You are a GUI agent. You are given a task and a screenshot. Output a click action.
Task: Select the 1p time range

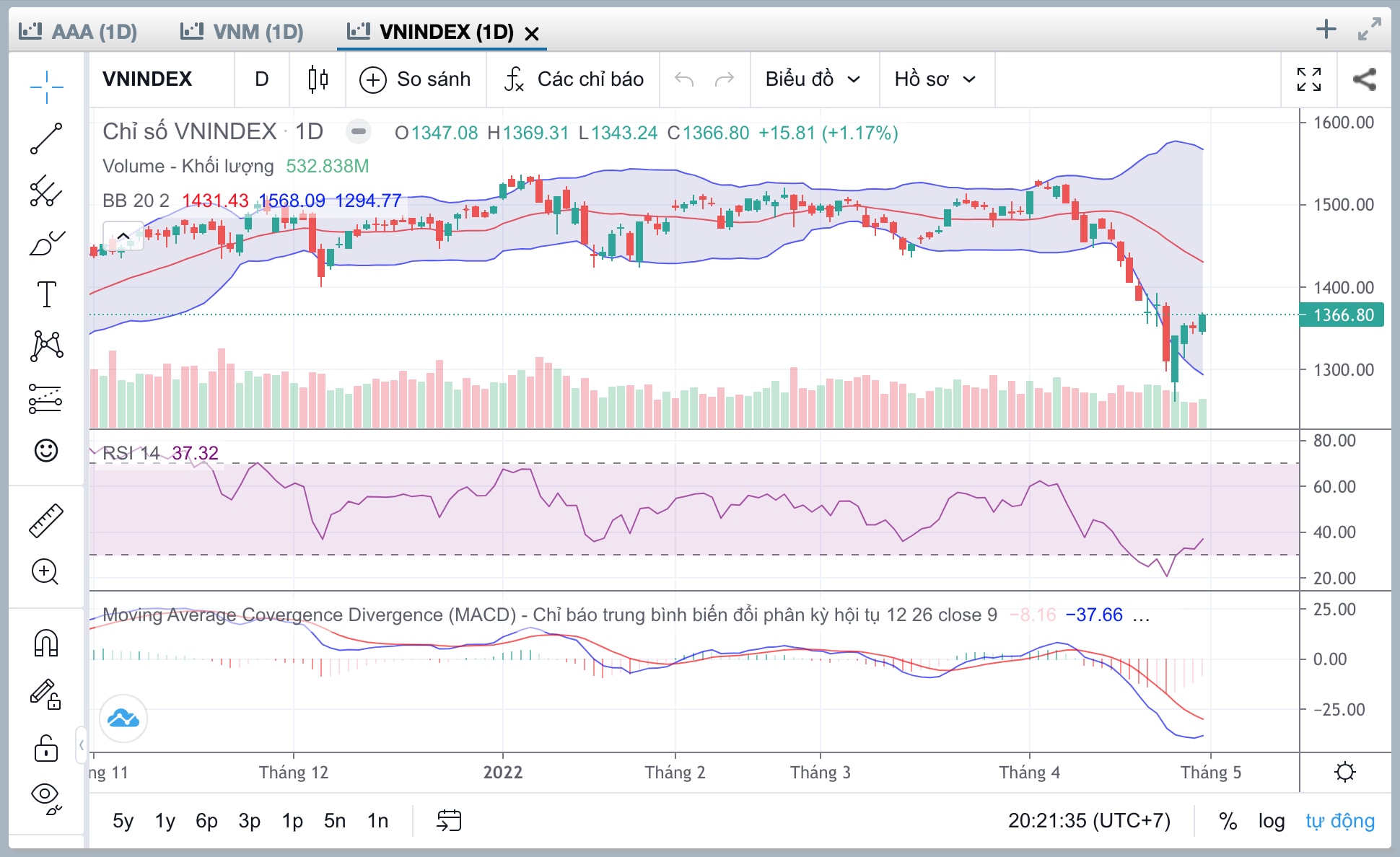[x=292, y=821]
